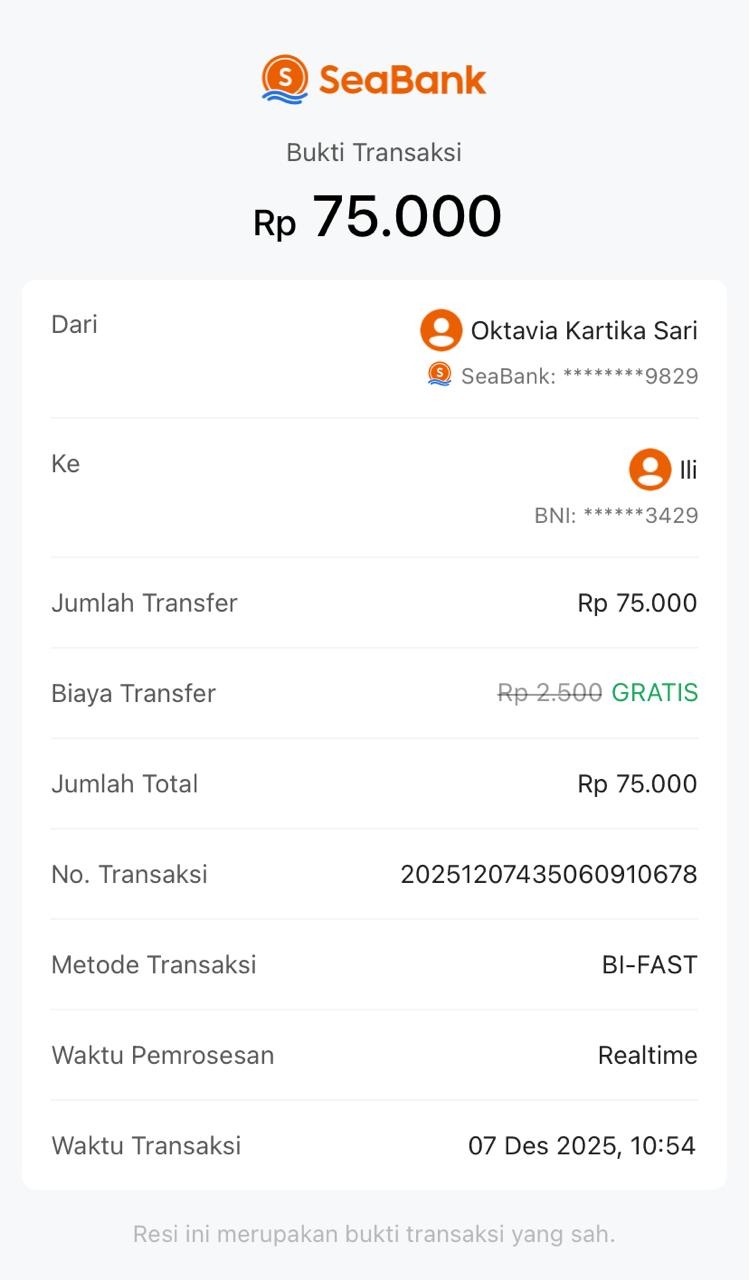Click the SeaBank logo icon at top
749x1280 pixels.
285,79
